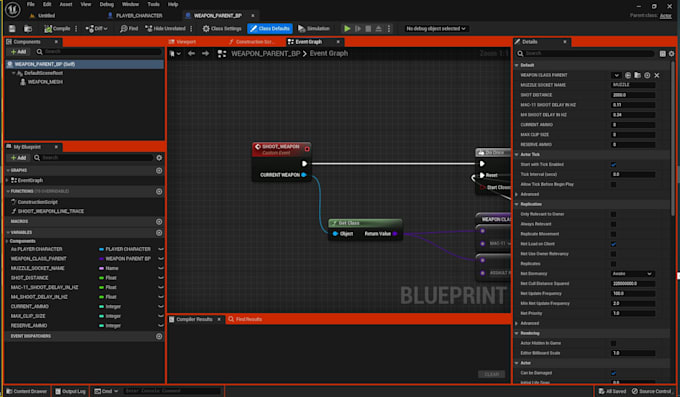Toggle visibility eye for SHOT_DISTANCE variable
This screenshot has height=397, width=680.
pyautogui.click(x=160, y=278)
